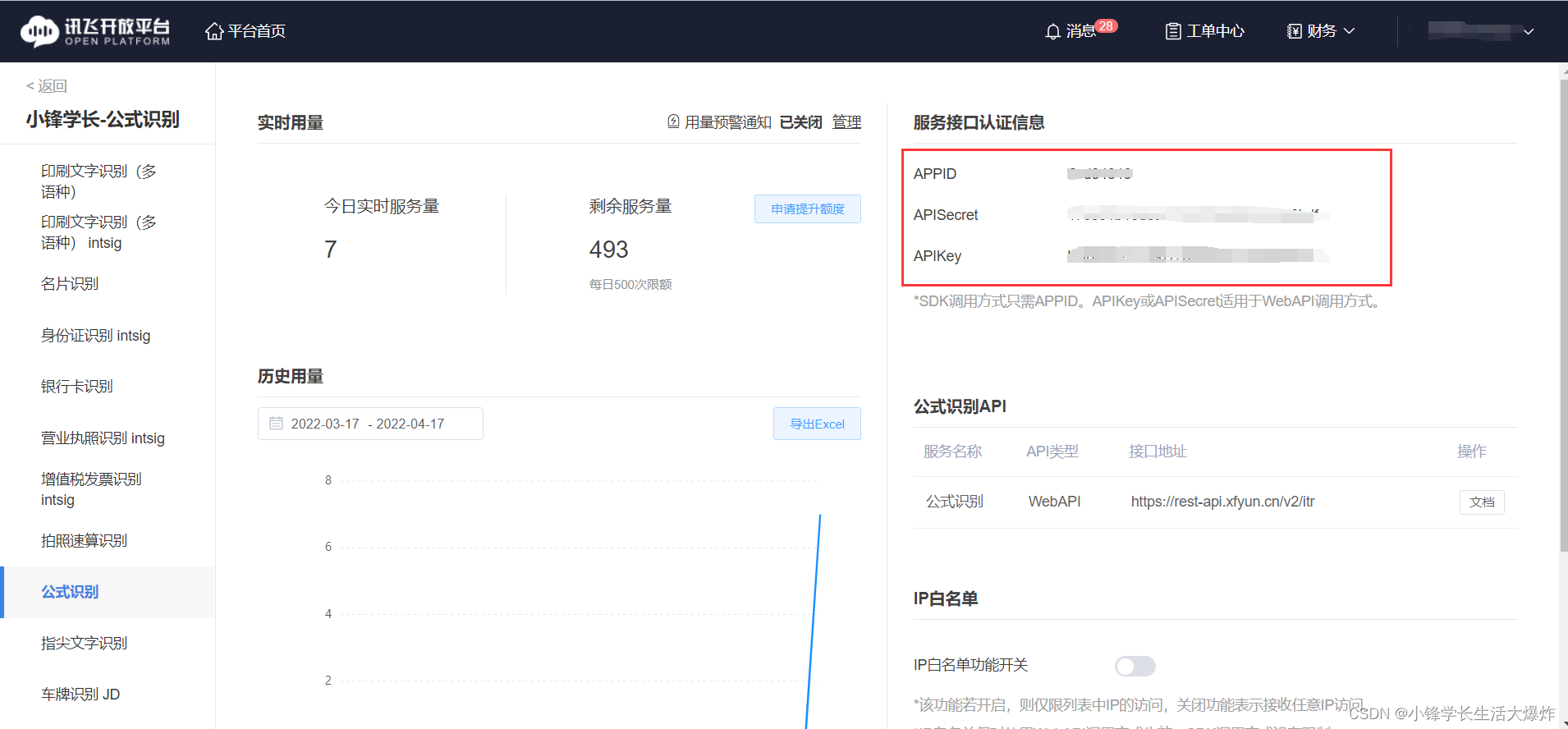The width and height of the screenshot is (1568, 729).
Task: Select 指尖文字识别 in sidebar
Action: (x=85, y=644)
